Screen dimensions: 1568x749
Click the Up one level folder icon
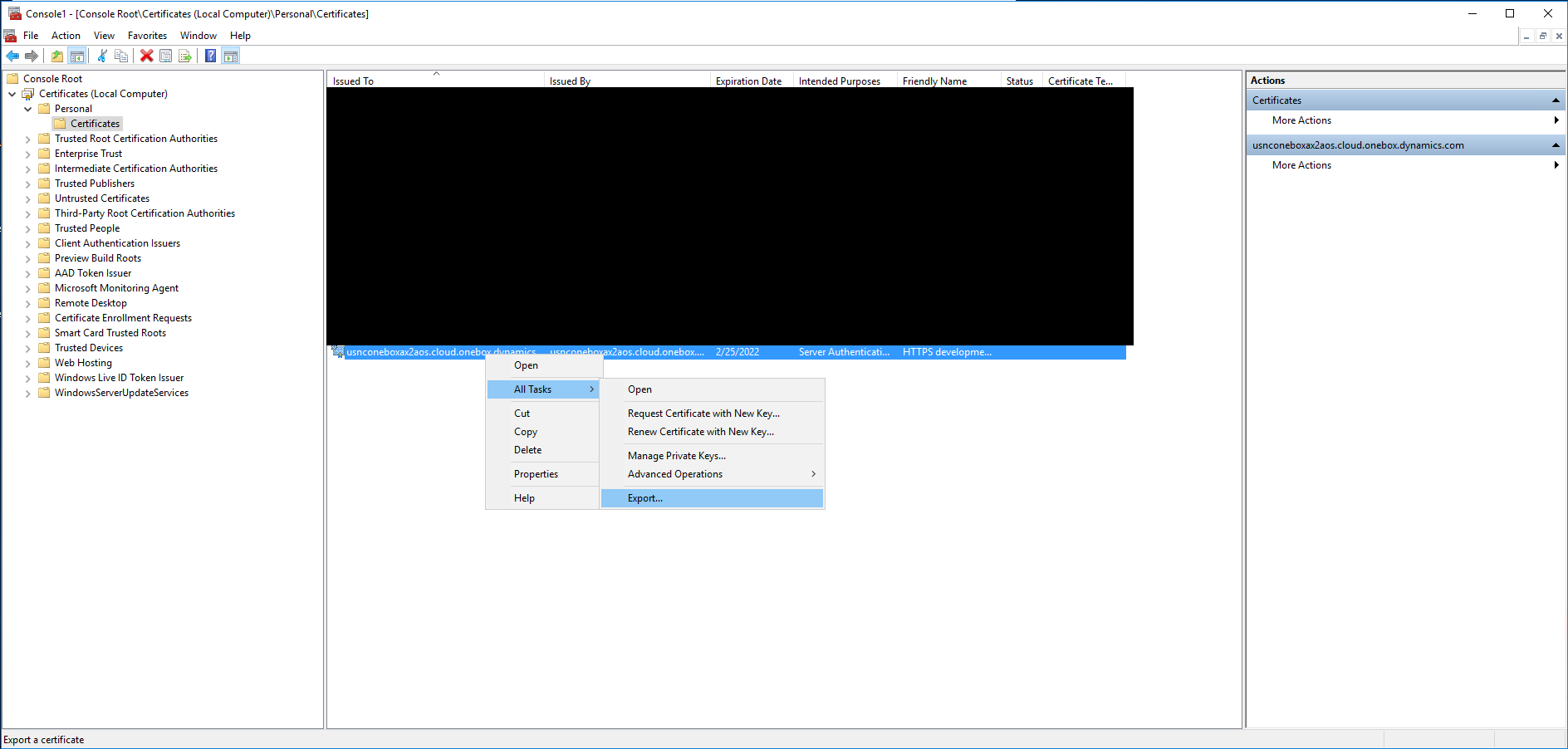pos(56,56)
